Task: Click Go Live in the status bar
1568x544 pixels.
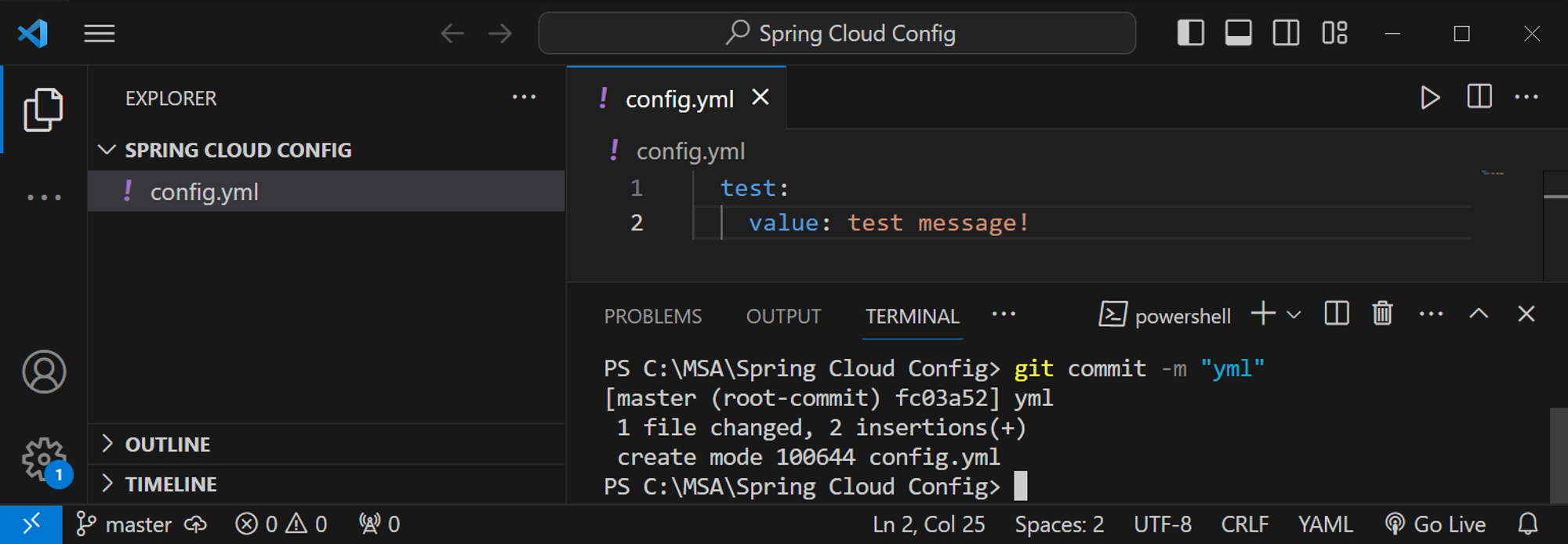Action: point(1436,524)
